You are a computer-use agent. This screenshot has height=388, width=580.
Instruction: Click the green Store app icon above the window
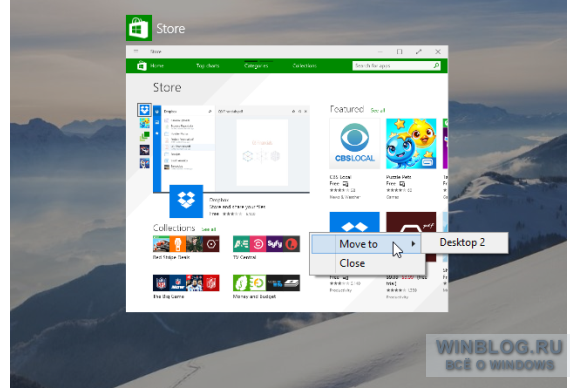coord(139,28)
